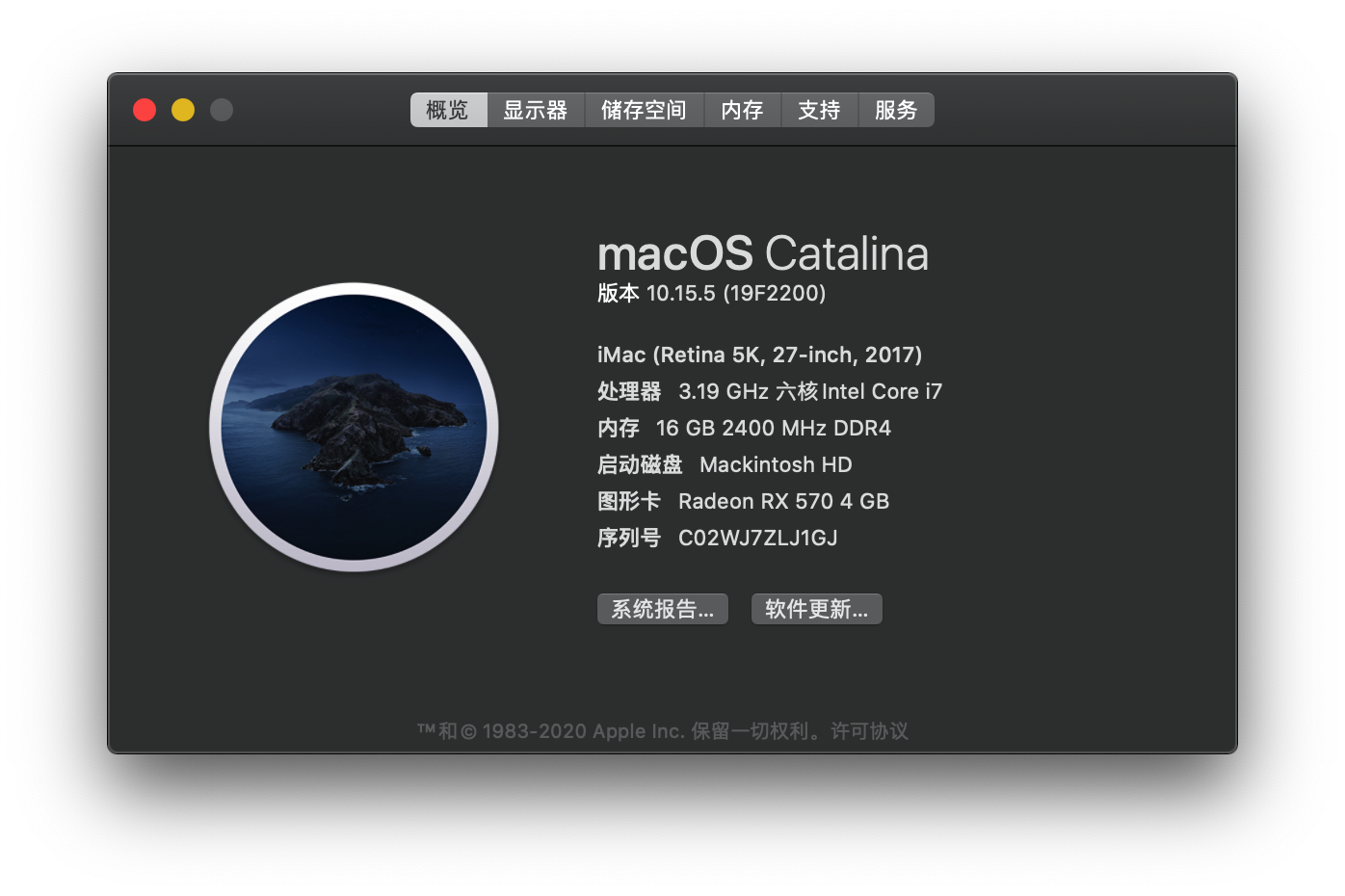Go to the 内存 tab
This screenshot has width=1345, height=896.
[x=743, y=110]
